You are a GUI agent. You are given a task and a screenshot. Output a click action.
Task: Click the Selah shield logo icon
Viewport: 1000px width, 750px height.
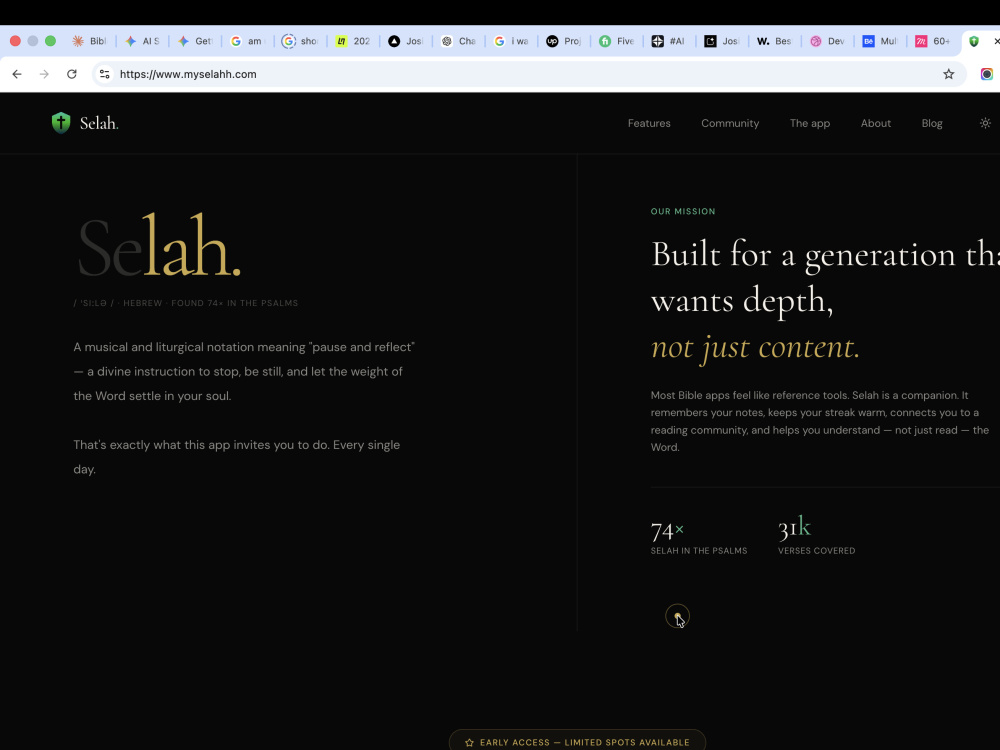pyautogui.click(x=61, y=122)
